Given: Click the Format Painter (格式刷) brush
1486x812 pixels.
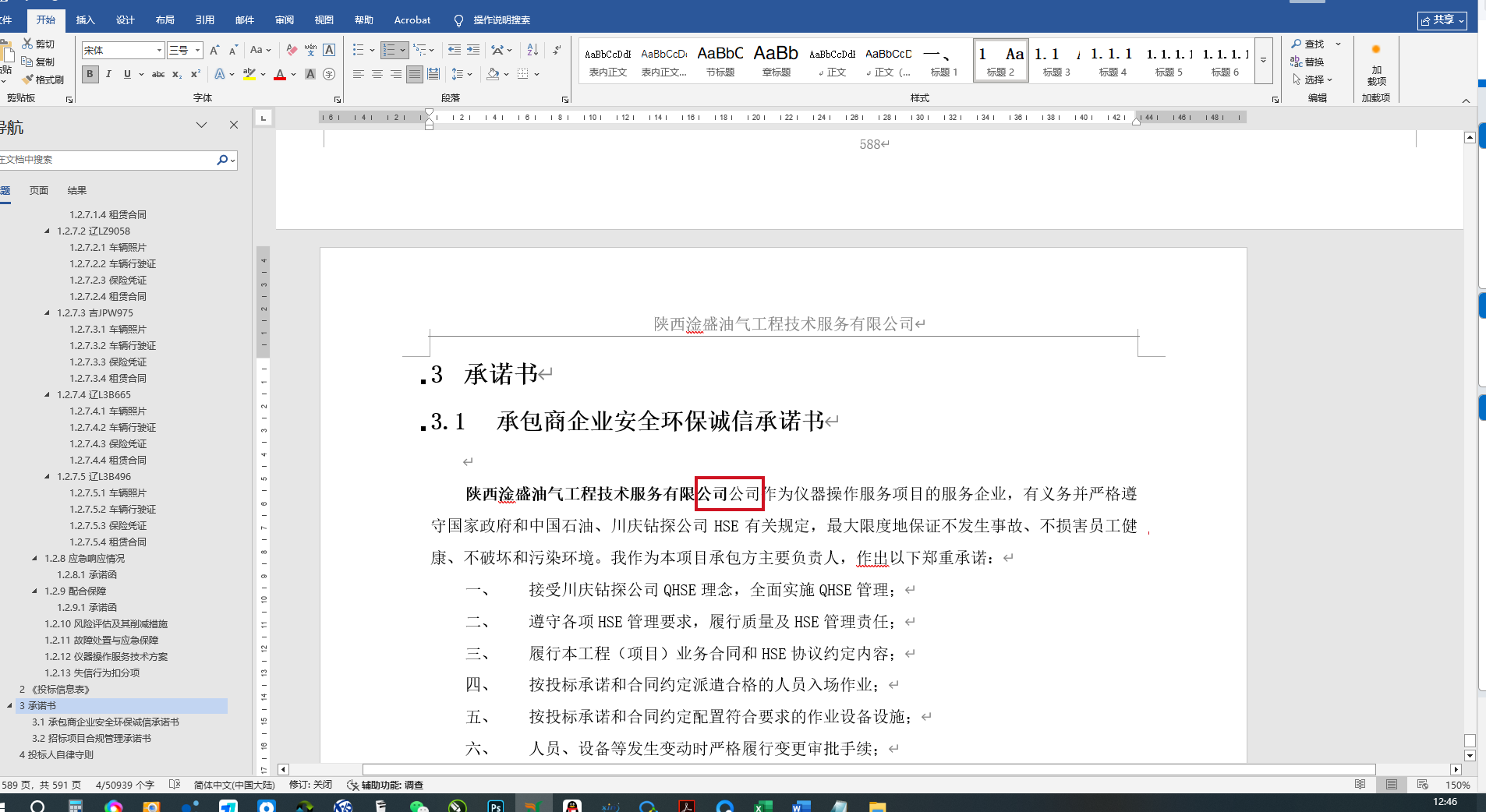Looking at the screenshot, I should click(x=43, y=79).
